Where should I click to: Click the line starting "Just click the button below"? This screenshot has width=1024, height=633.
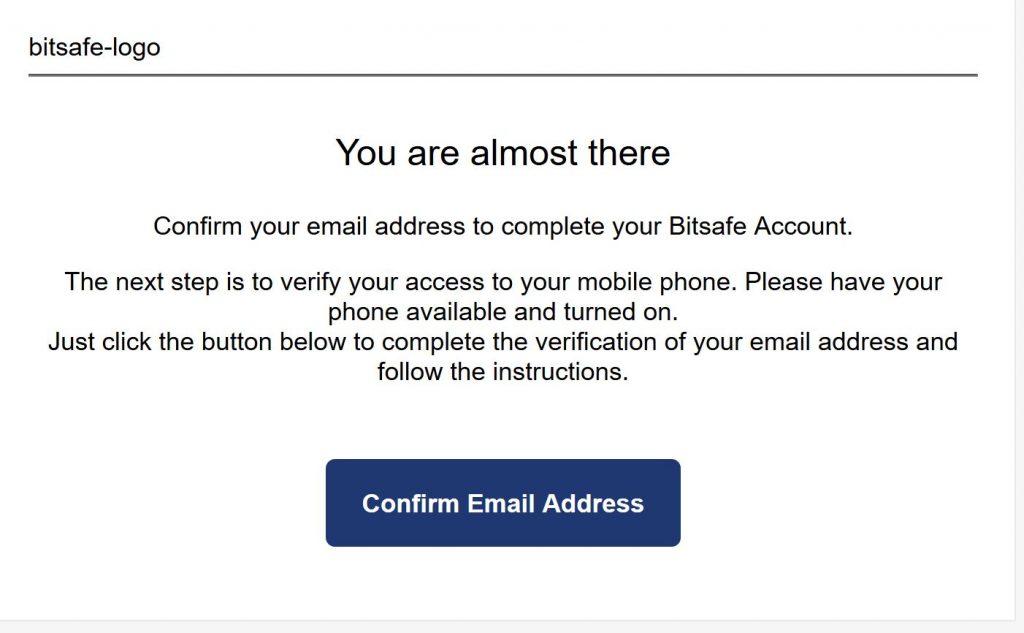[503, 342]
